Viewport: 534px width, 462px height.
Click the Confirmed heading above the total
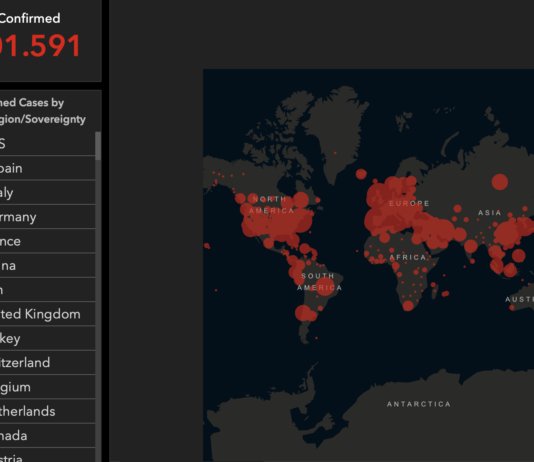(x=30, y=18)
